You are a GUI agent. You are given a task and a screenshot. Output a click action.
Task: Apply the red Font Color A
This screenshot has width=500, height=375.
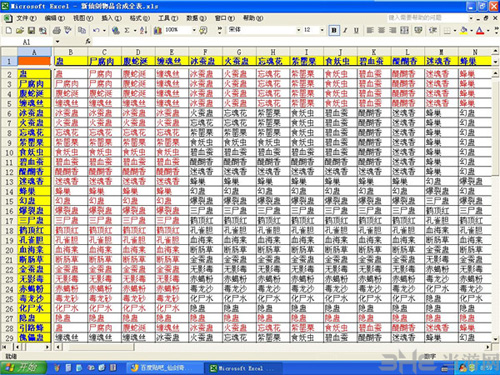(480, 30)
